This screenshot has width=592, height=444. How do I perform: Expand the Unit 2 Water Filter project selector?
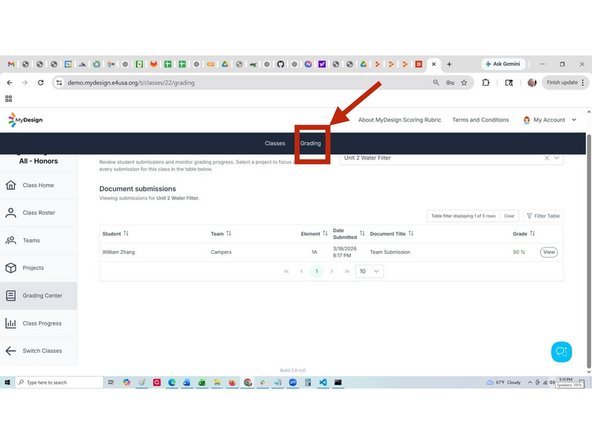(x=557, y=158)
